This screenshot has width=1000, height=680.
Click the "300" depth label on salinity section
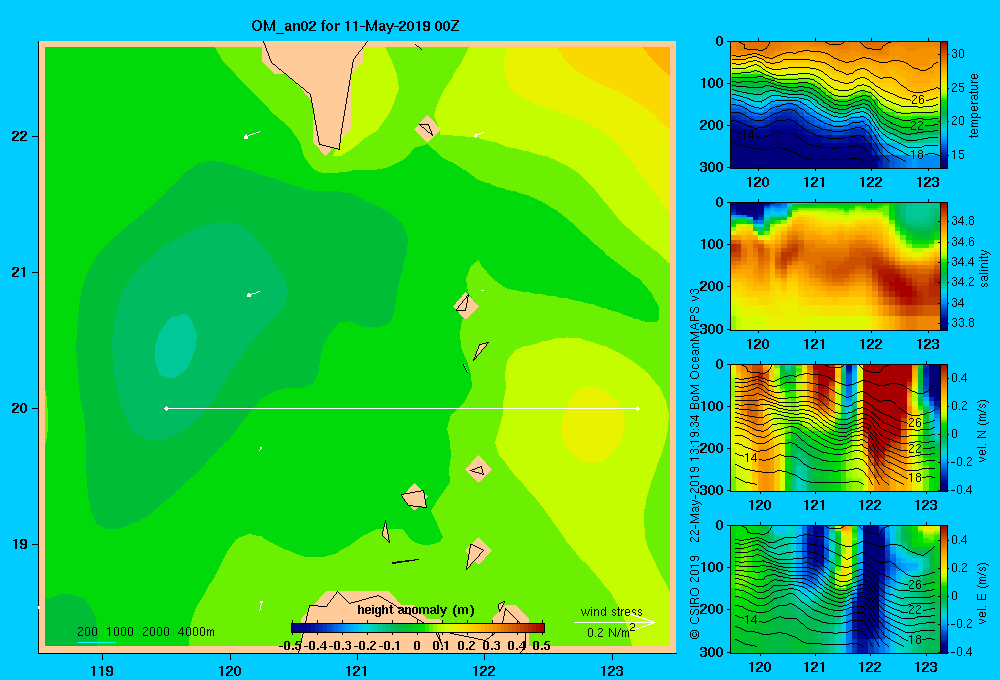[x=712, y=329]
